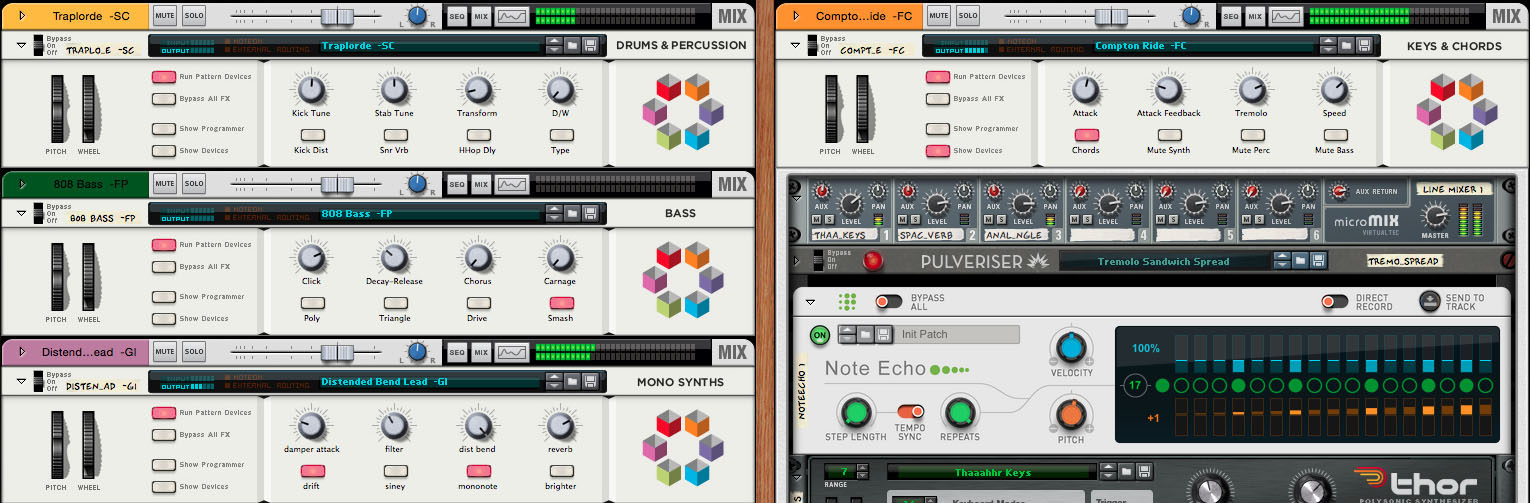Open the Pulveriser patch browser folder icon
Image resolution: width=1530 pixels, height=503 pixels.
[1300, 261]
